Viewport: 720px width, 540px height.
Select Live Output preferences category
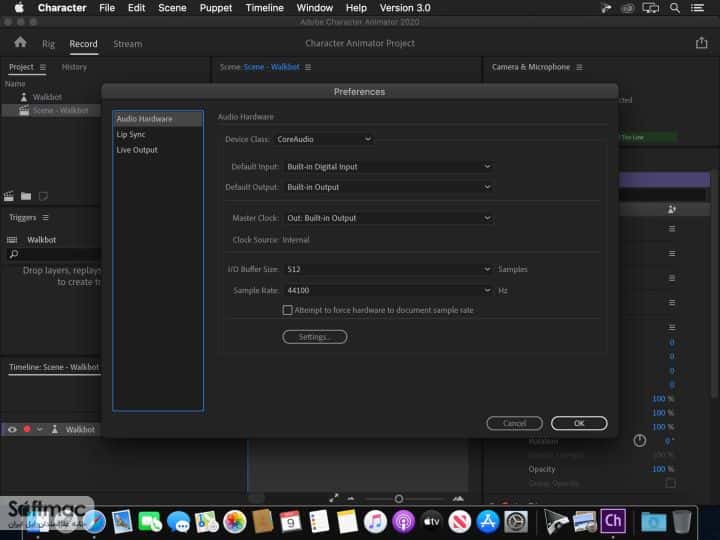[x=158, y=150]
